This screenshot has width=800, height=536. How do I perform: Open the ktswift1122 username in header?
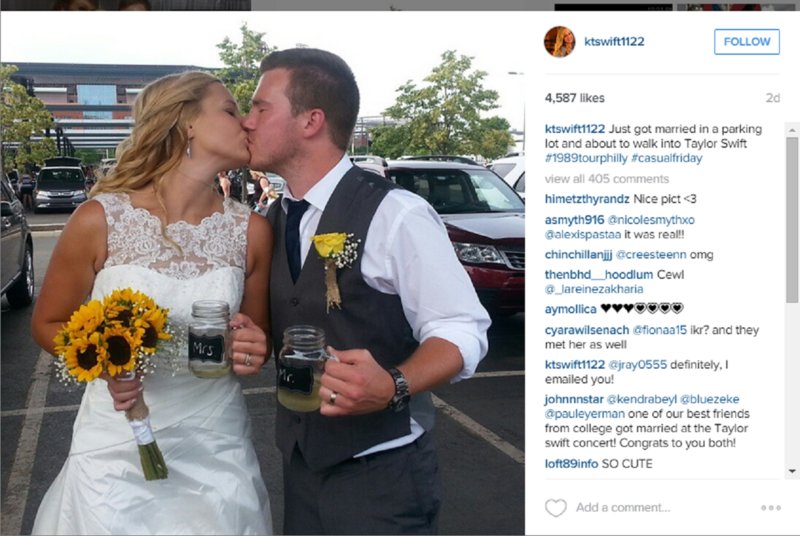pyautogui.click(x=614, y=42)
